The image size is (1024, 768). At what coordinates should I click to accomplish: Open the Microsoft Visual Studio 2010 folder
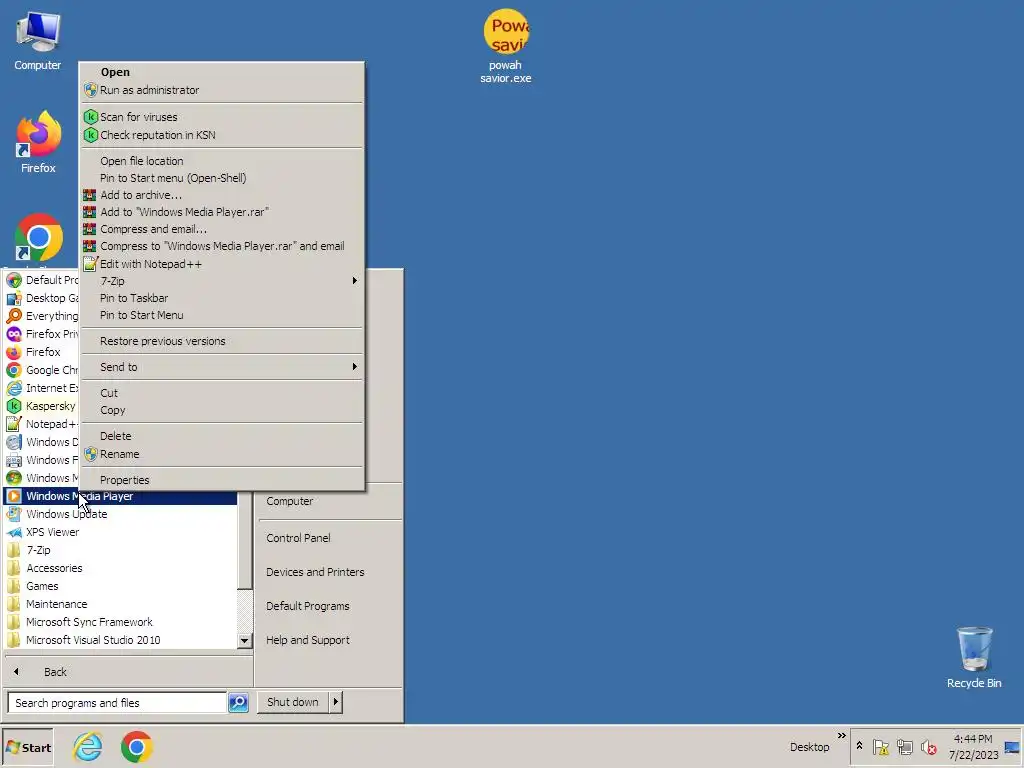[120, 640]
